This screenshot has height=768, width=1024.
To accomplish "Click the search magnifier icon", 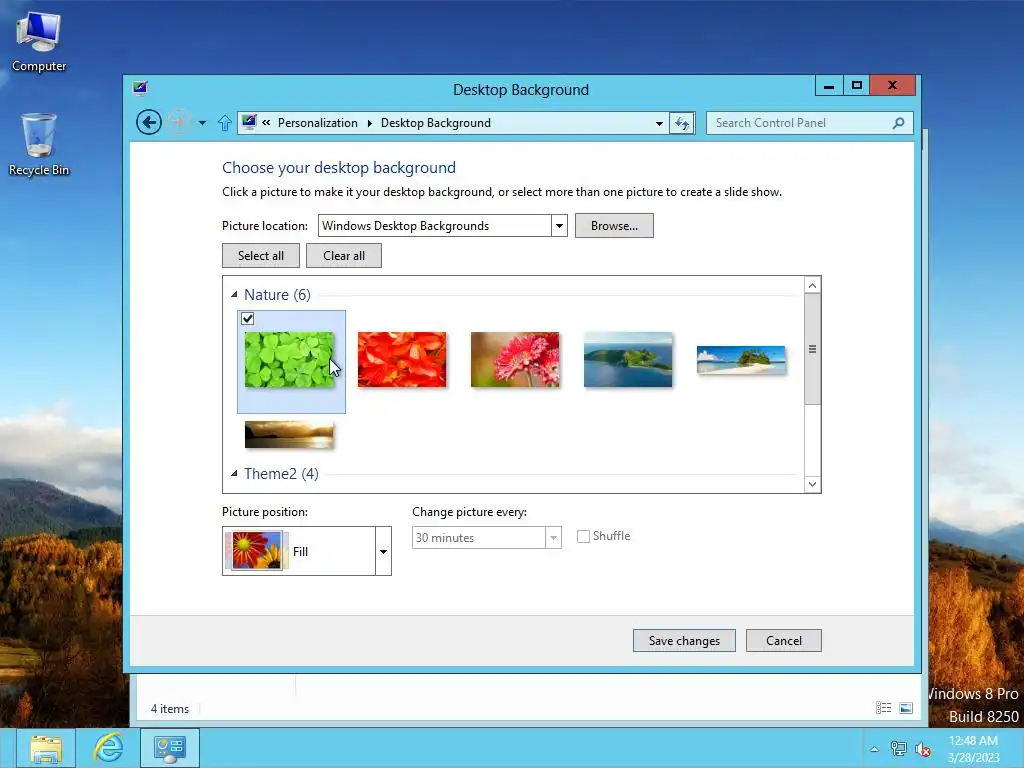I will pos(899,123).
